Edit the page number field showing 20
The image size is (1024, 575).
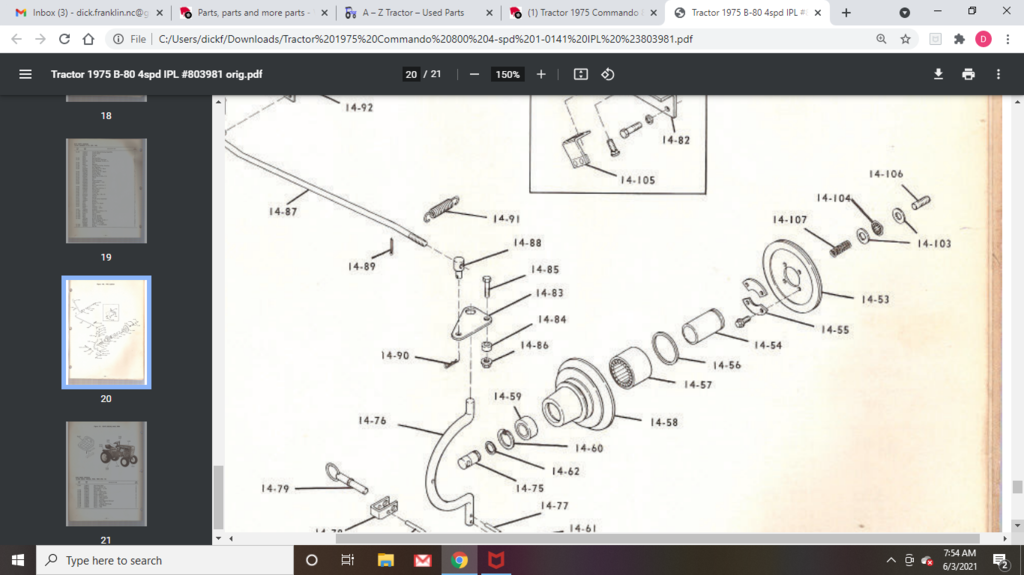click(x=411, y=74)
